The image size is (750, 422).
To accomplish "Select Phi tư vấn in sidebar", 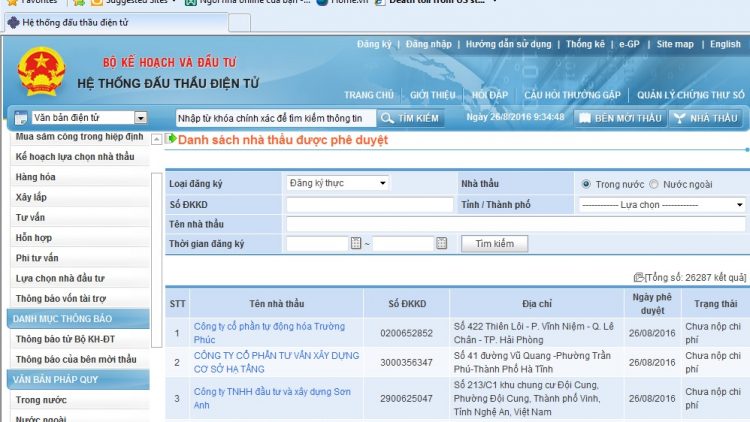I will point(37,258).
